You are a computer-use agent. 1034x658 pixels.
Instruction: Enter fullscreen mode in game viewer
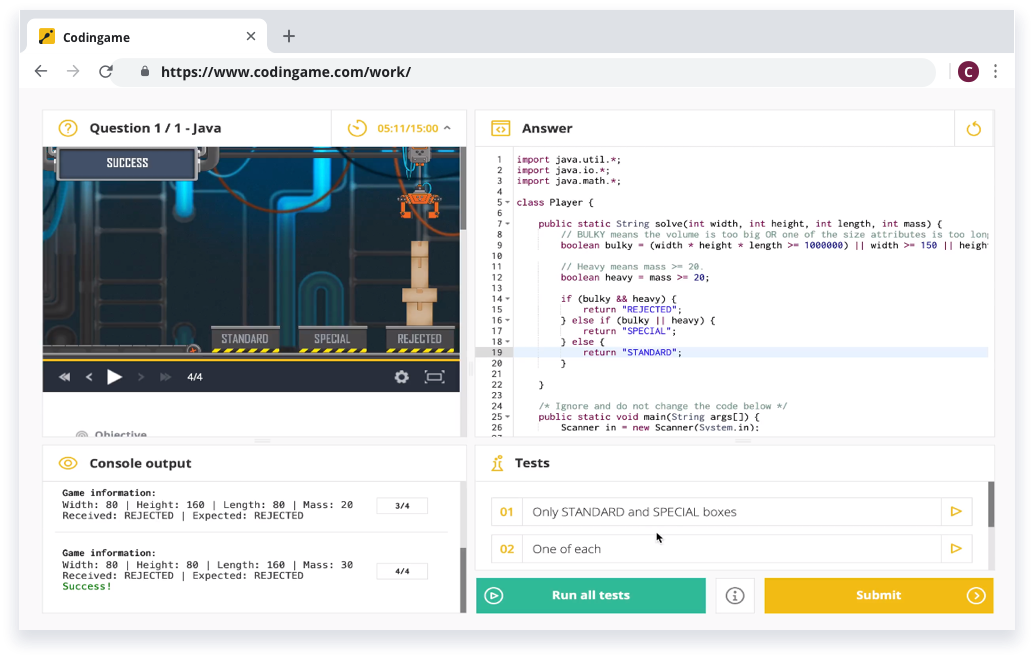click(x=434, y=377)
